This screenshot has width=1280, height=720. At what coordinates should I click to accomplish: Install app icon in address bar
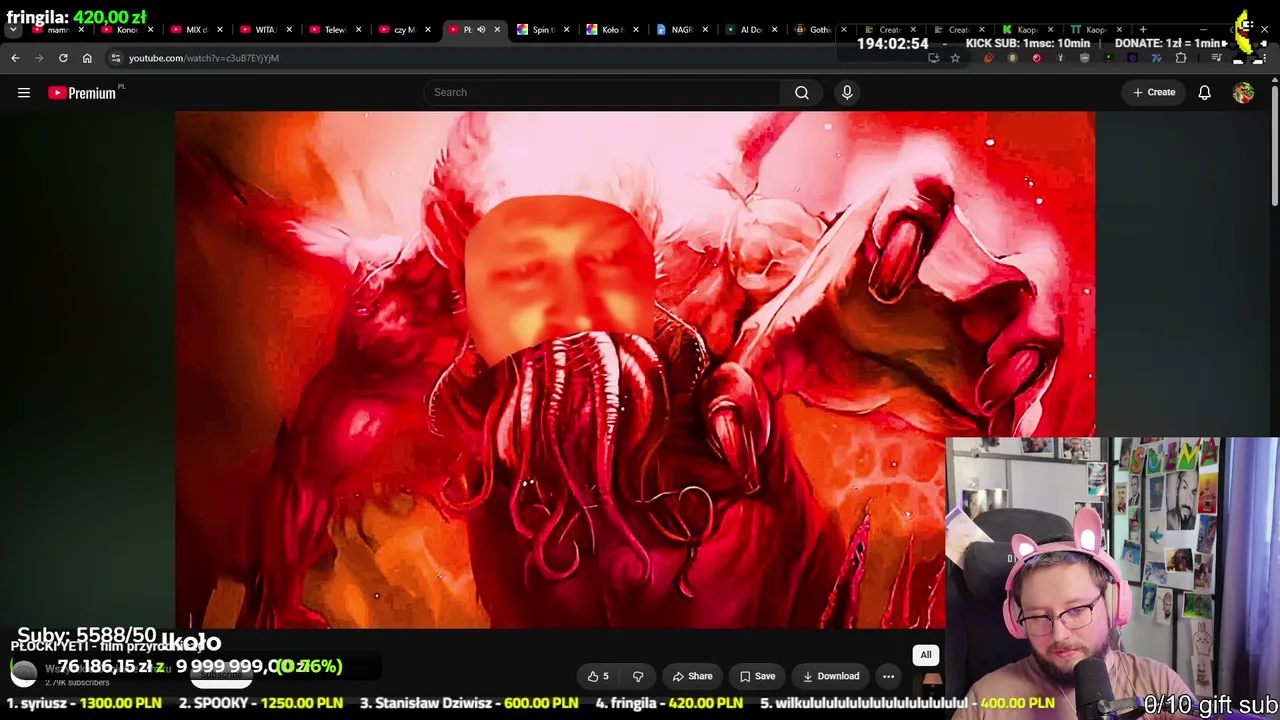(x=933, y=58)
